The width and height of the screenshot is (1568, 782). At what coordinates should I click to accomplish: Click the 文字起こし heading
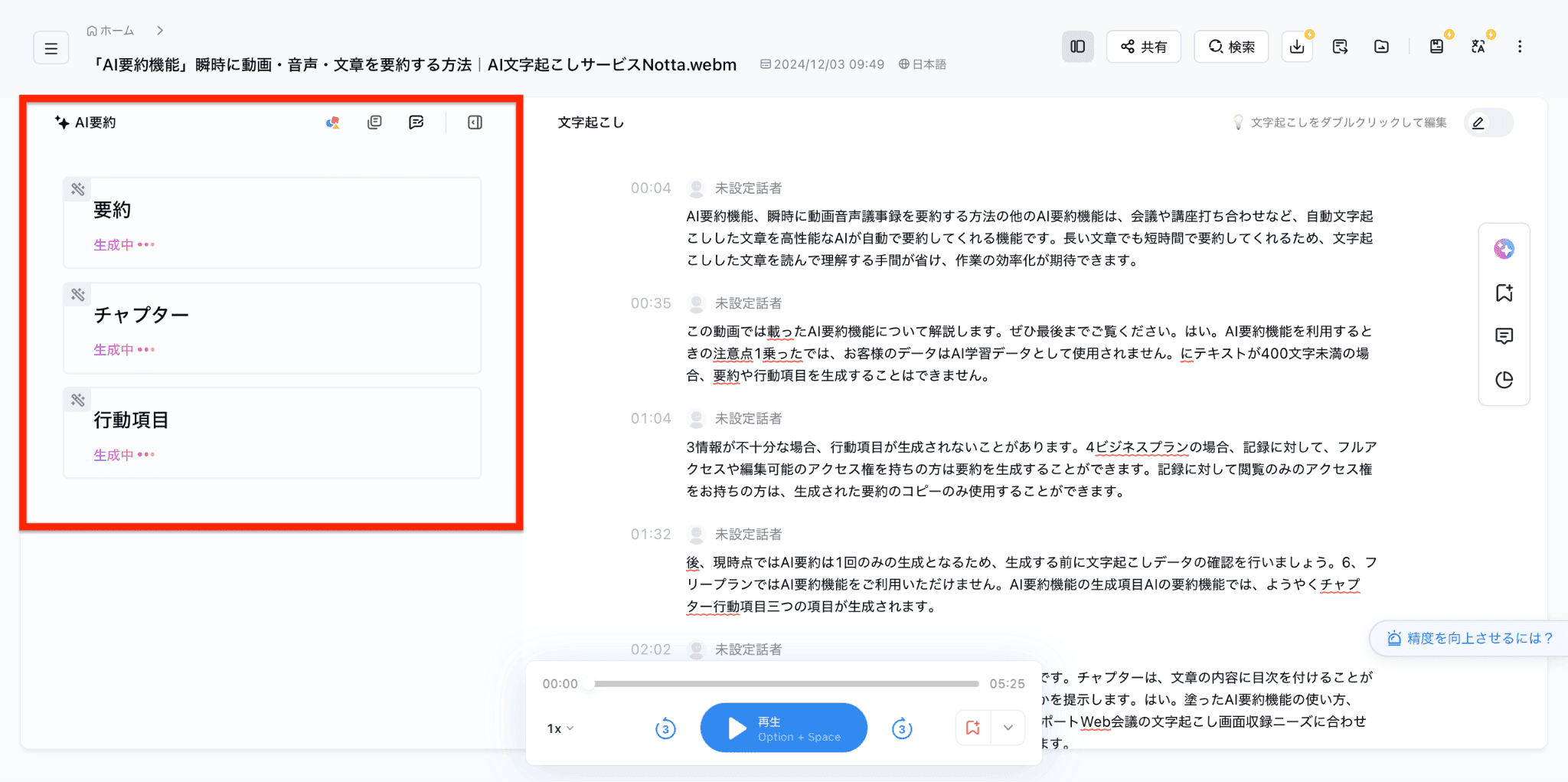pos(591,123)
